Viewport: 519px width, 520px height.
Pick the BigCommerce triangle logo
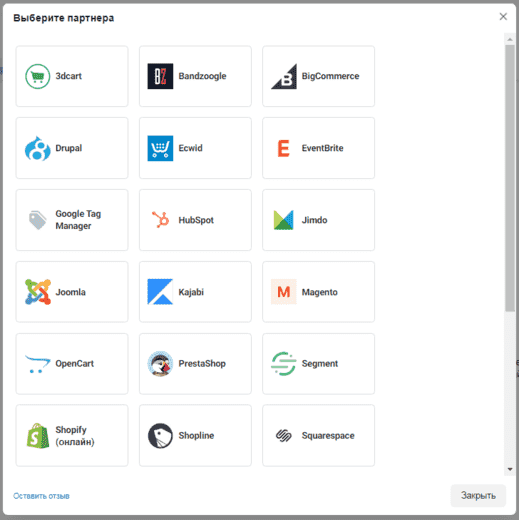pos(284,76)
